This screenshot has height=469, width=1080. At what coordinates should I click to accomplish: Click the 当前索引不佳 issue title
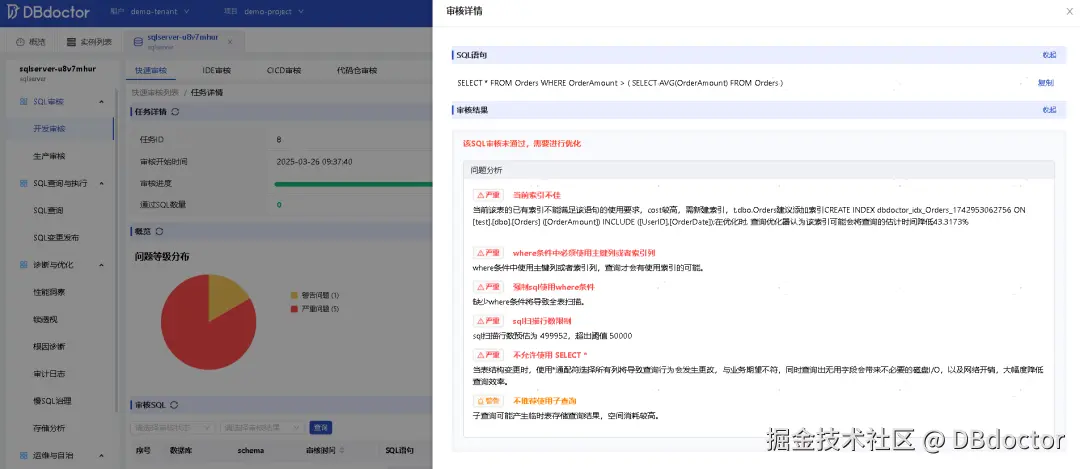point(537,195)
